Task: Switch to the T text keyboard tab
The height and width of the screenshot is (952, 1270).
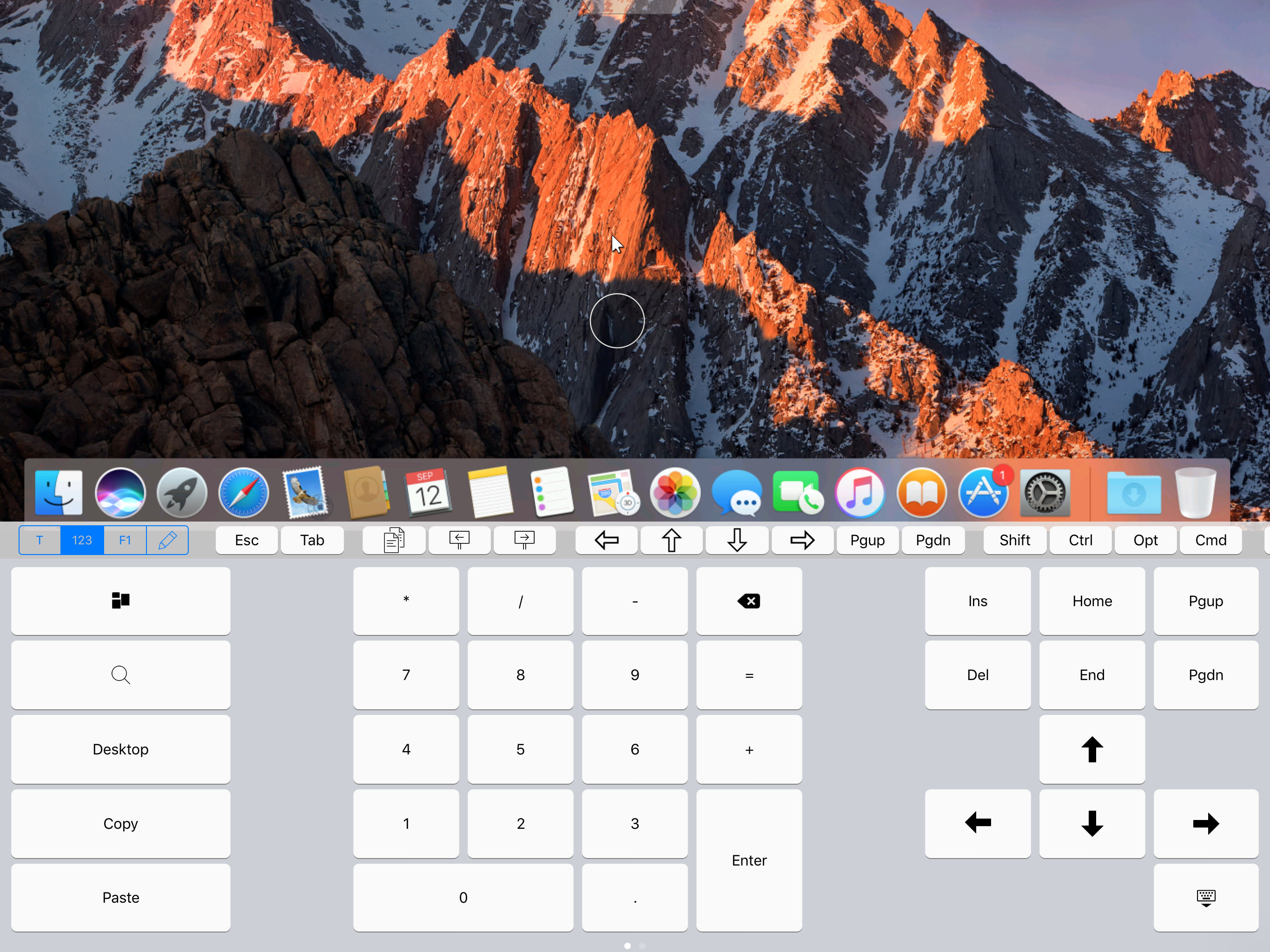Action: coord(40,540)
